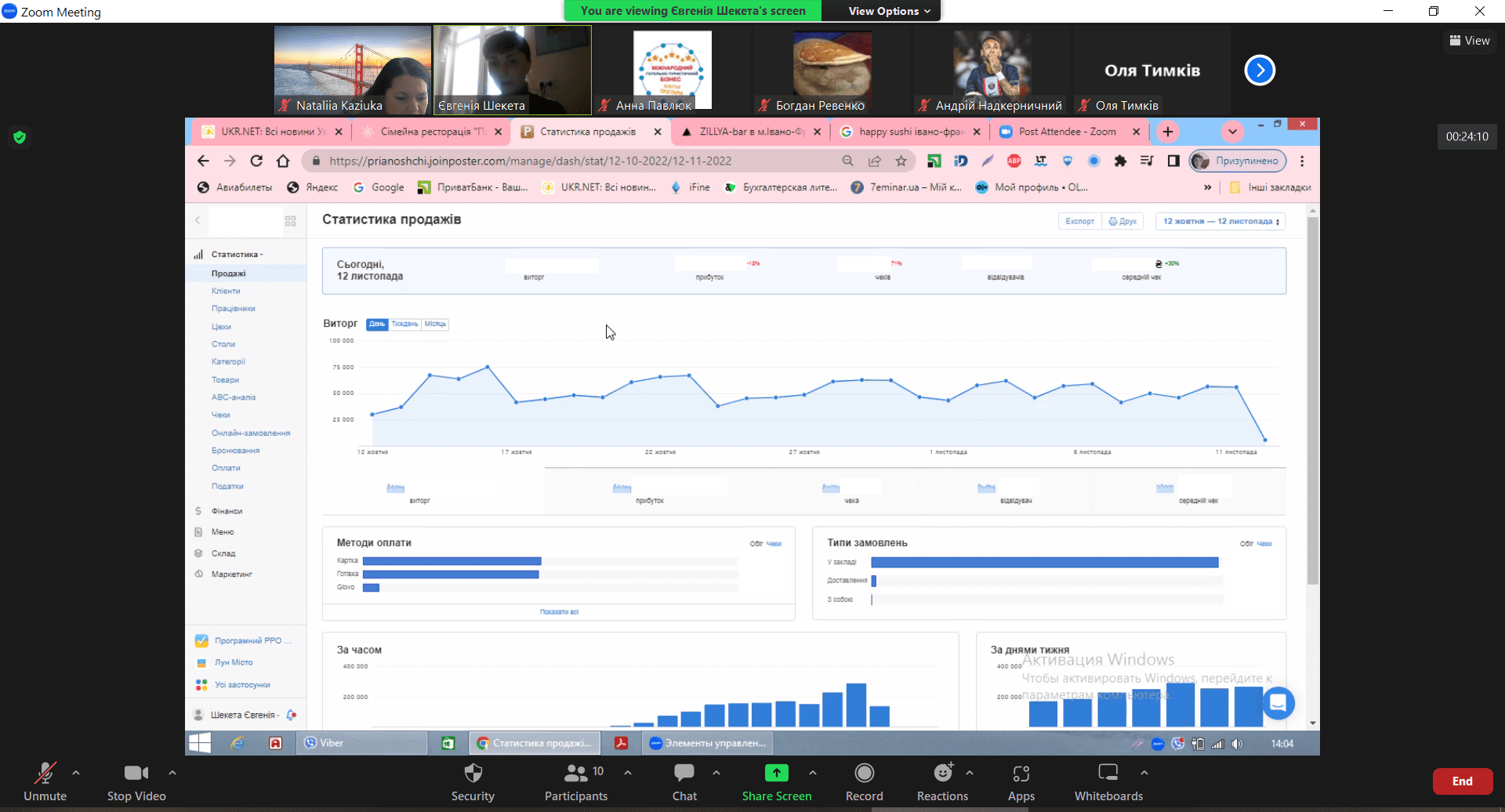This screenshot has height=812, width=1505.
Task: Click Windows Start button in shared screen
Action: (200, 743)
